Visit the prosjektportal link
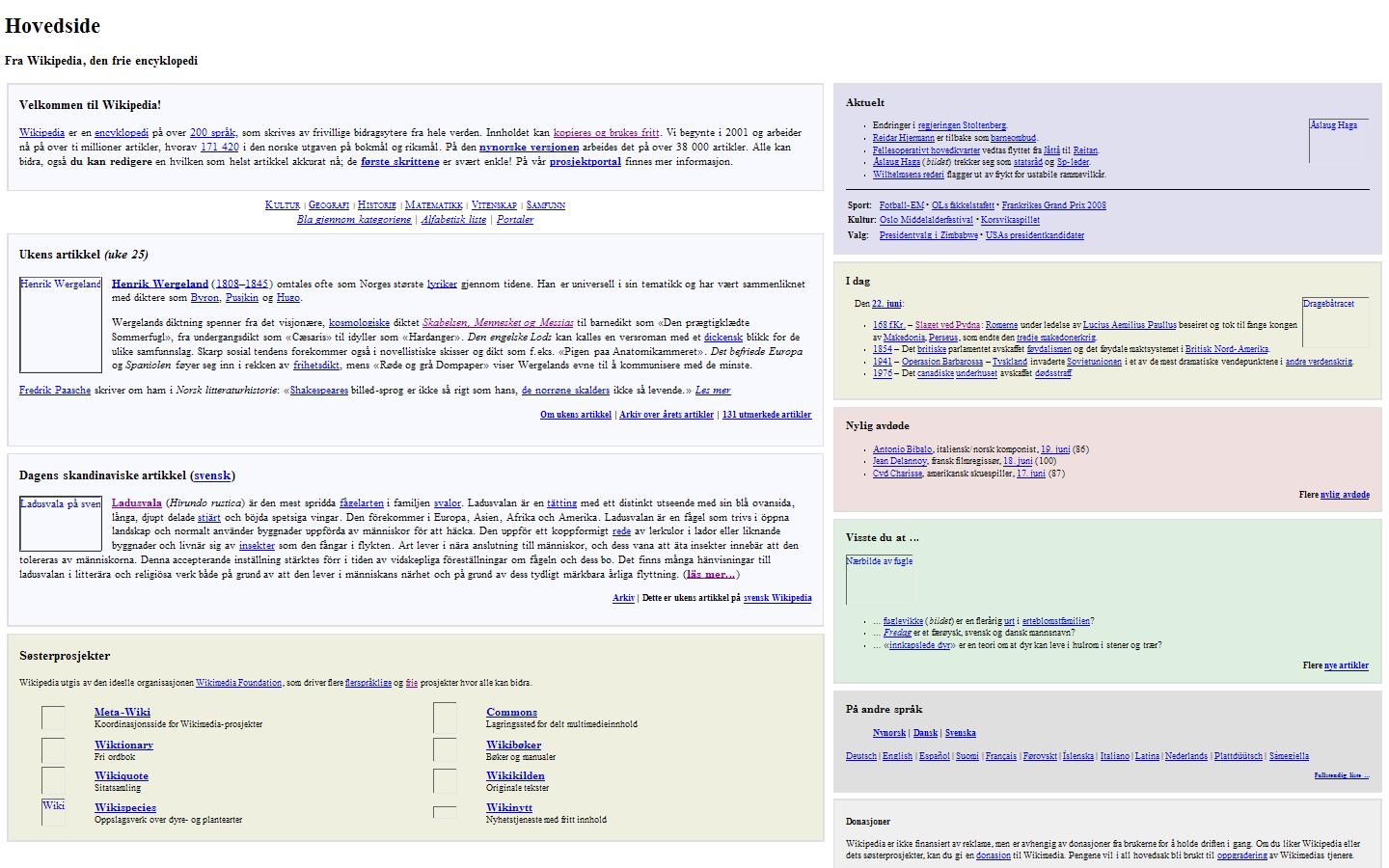The width and height of the screenshot is (1389, 868). [586, 162]
